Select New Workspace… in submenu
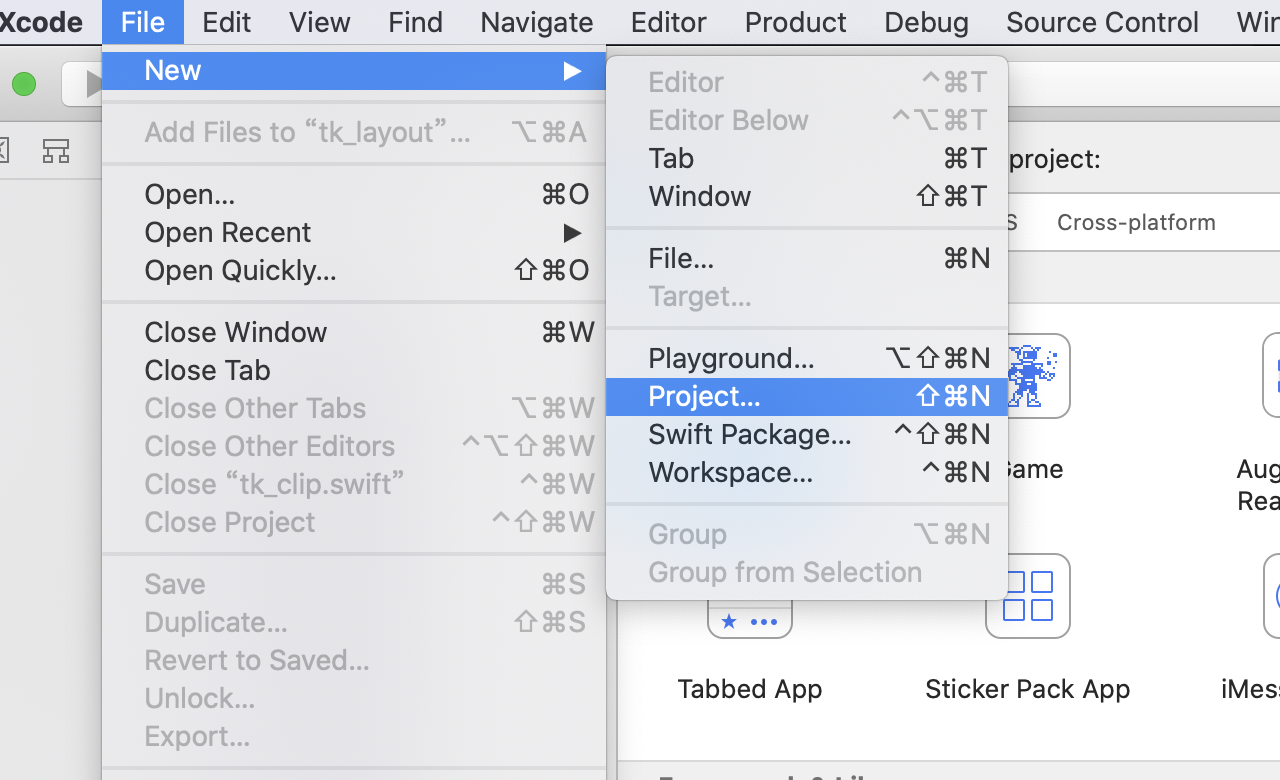 click(807, 473)
